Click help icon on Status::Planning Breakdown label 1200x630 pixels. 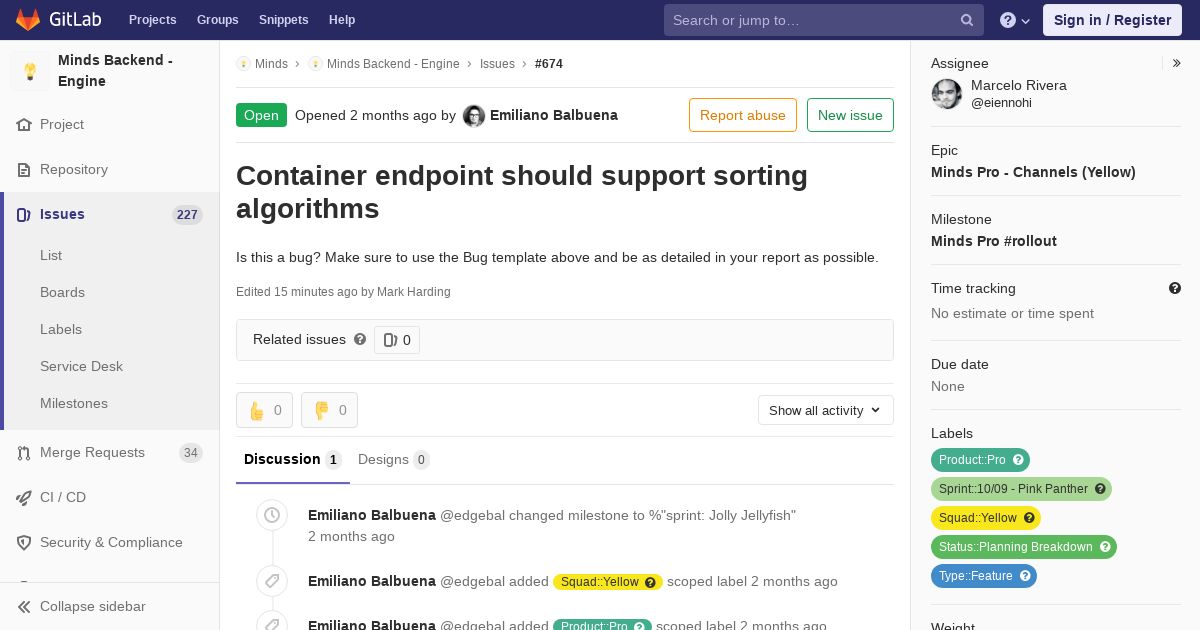tap(1105, 547)
